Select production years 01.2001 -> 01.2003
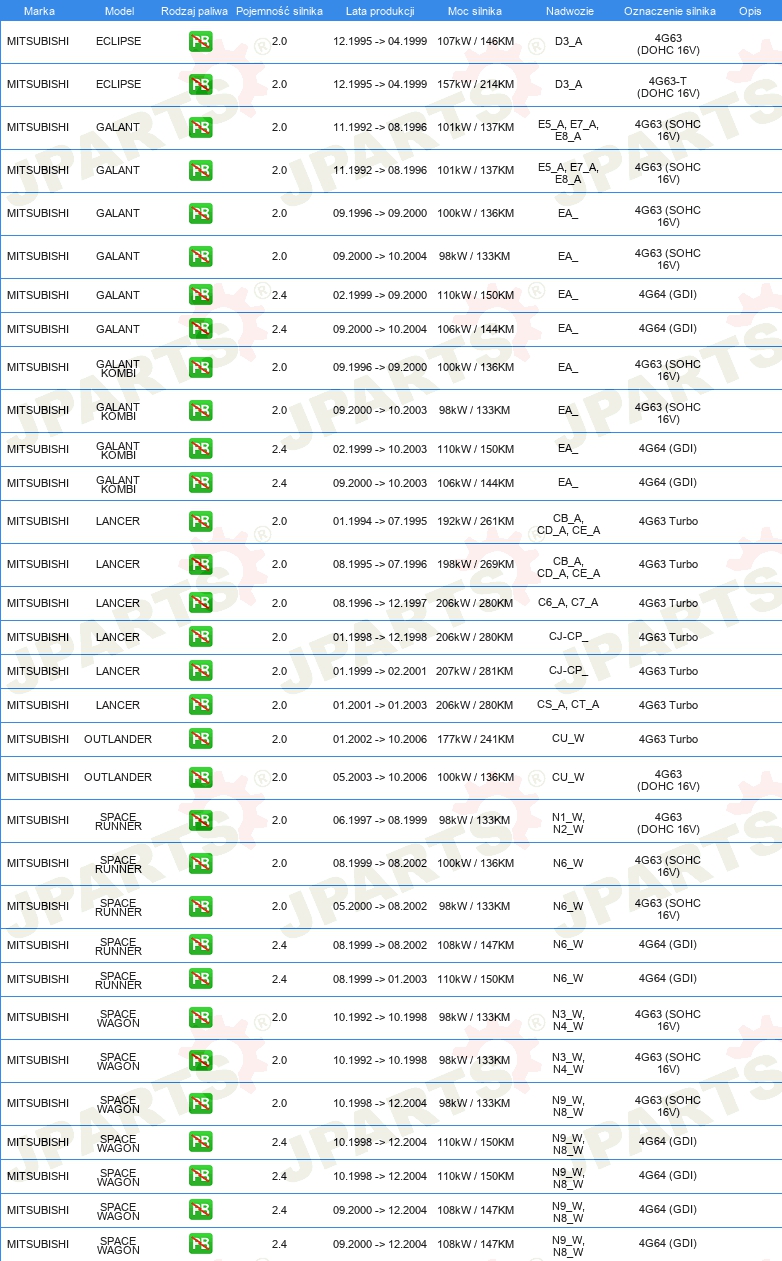This screenshot has width=782, height=1261. [x=380, y=705]
